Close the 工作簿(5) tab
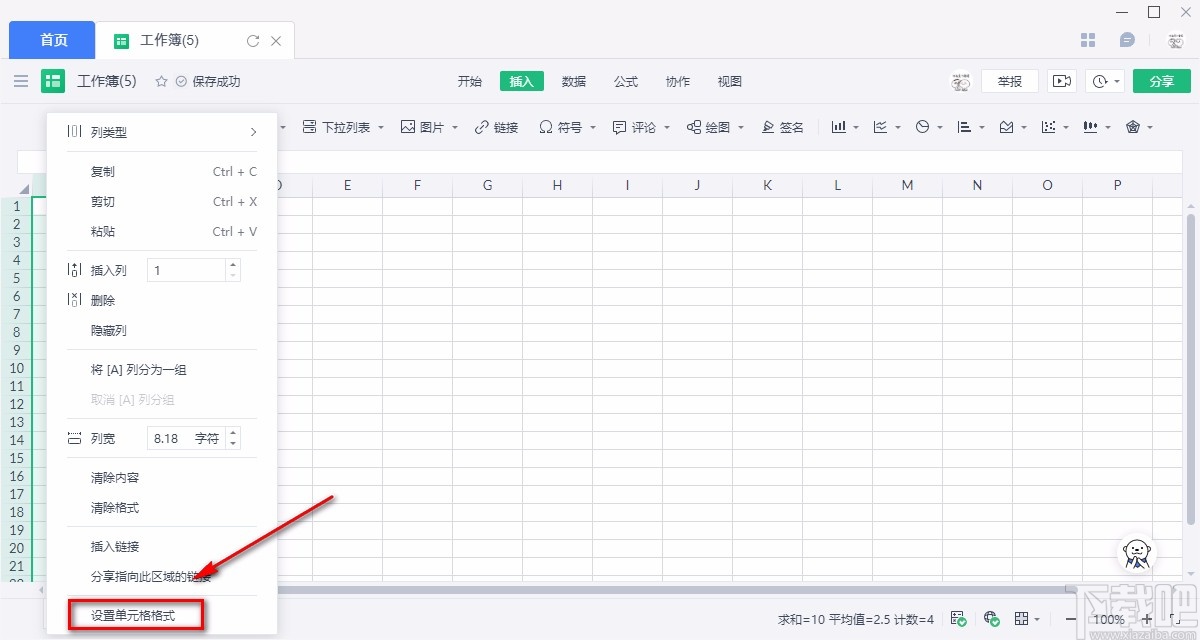The width and height of the screenshot is (1200, 640). pyautogui.click(x=277, y=41)
